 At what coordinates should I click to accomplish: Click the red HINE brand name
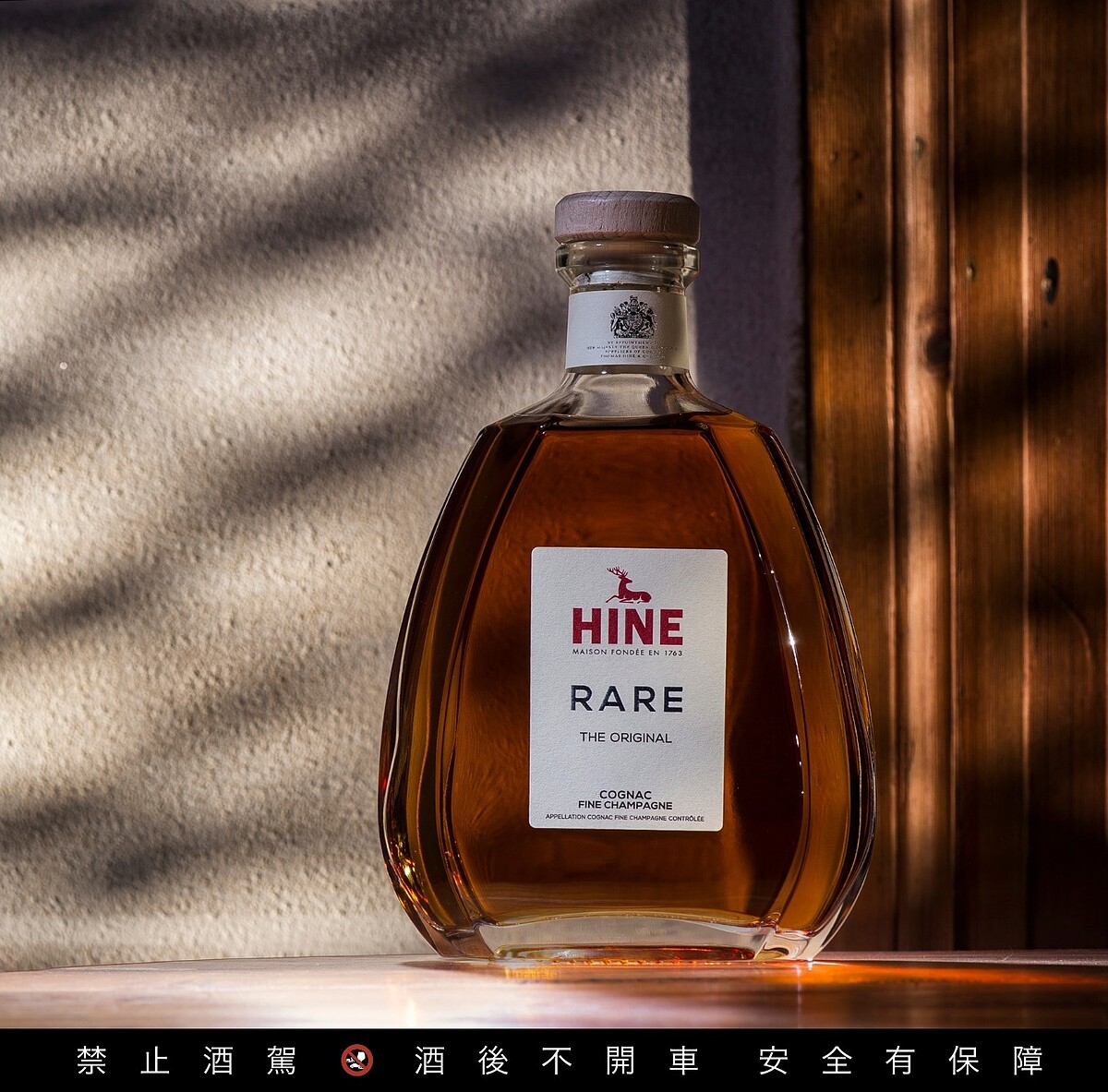coord(627,627)
